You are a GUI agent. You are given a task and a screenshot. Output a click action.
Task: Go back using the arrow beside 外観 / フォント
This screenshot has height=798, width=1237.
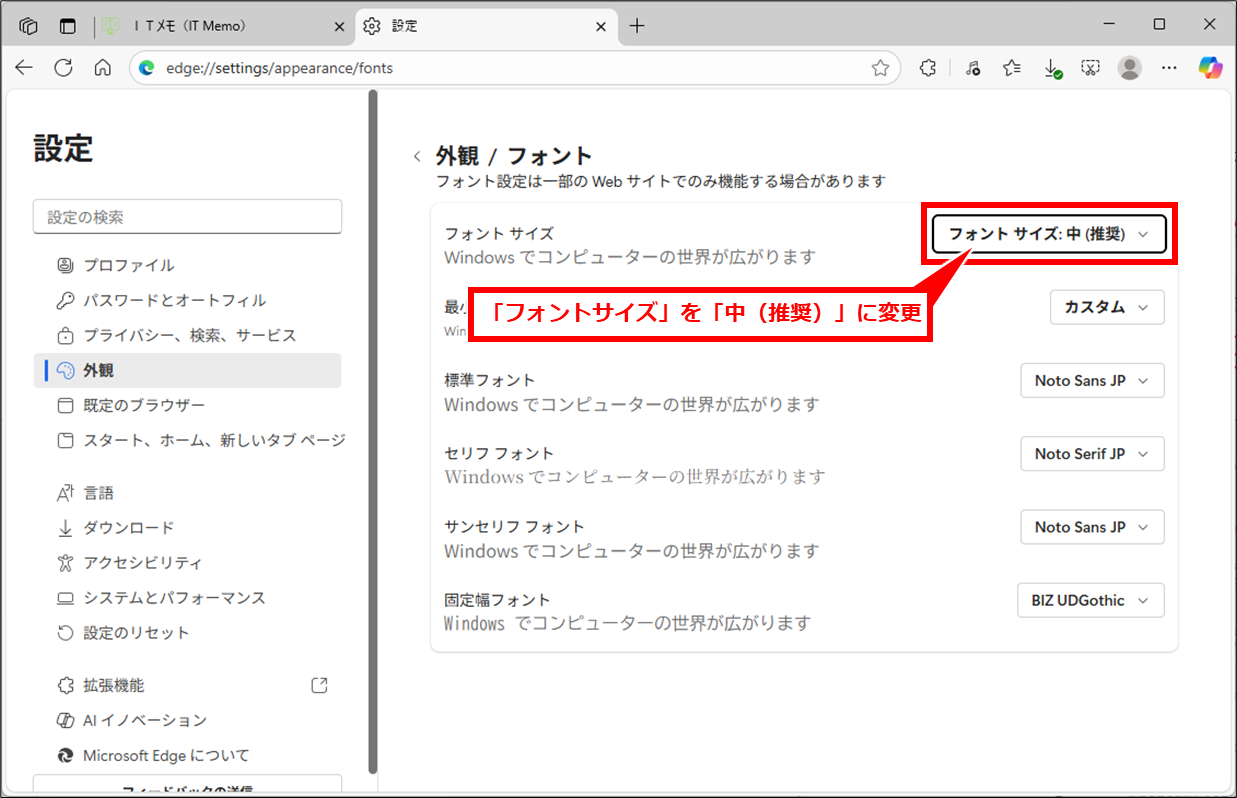click(x=417, y=156)
